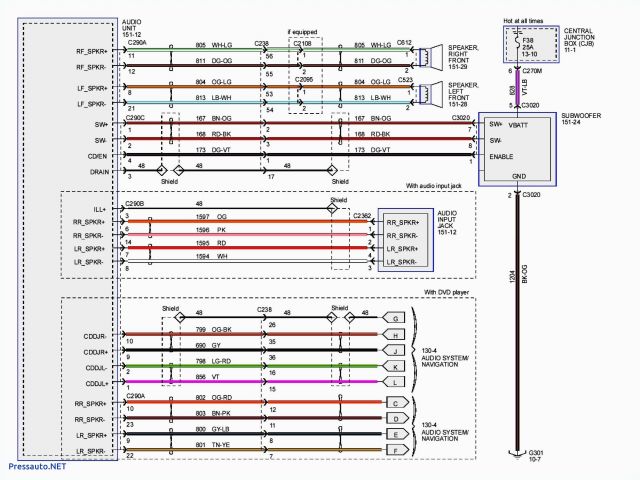Select connector tag J

pyautogui.click(x=397, y=350)
